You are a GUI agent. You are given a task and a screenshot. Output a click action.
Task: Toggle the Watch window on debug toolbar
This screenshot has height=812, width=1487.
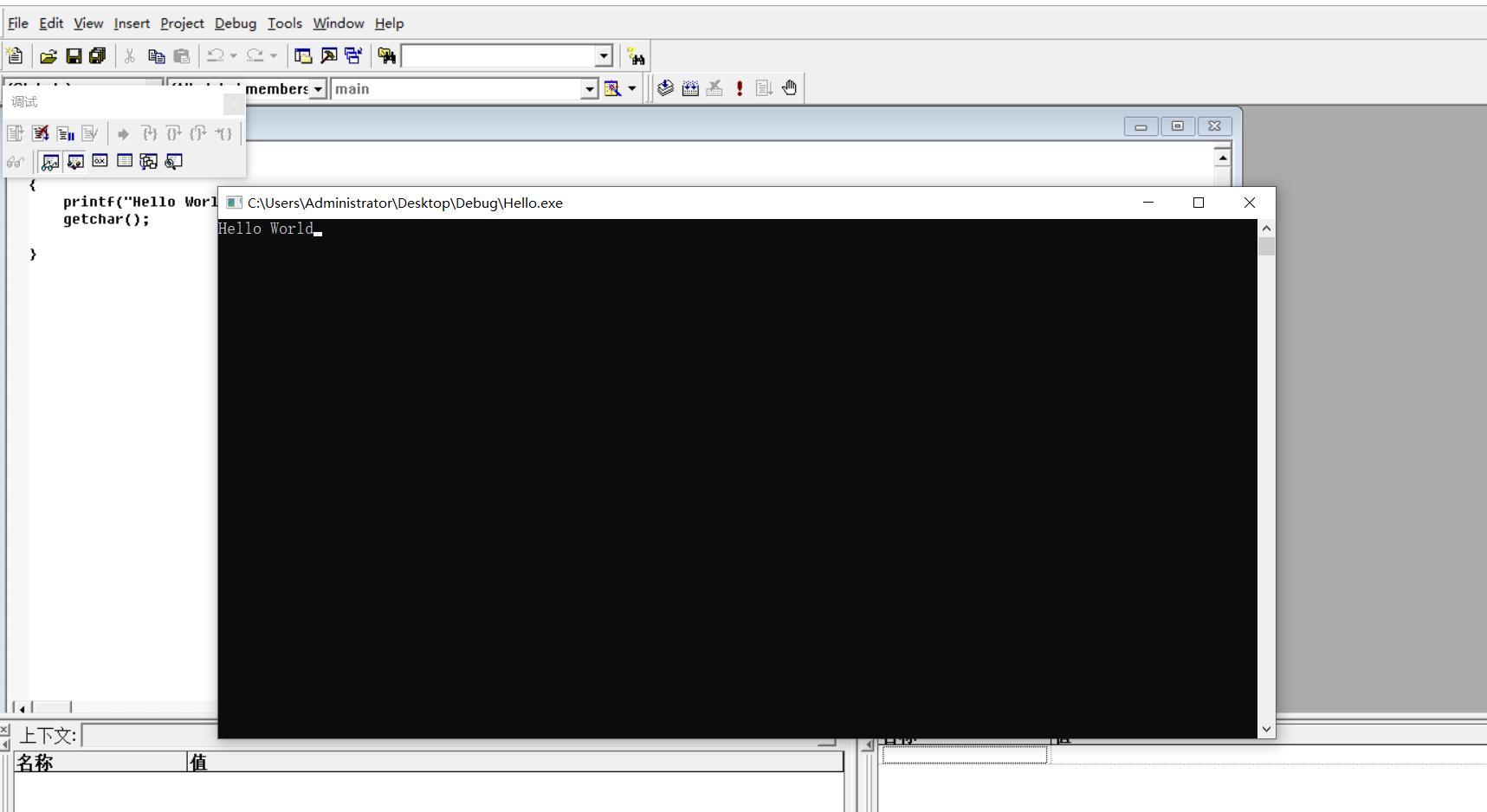pos(49,162)
